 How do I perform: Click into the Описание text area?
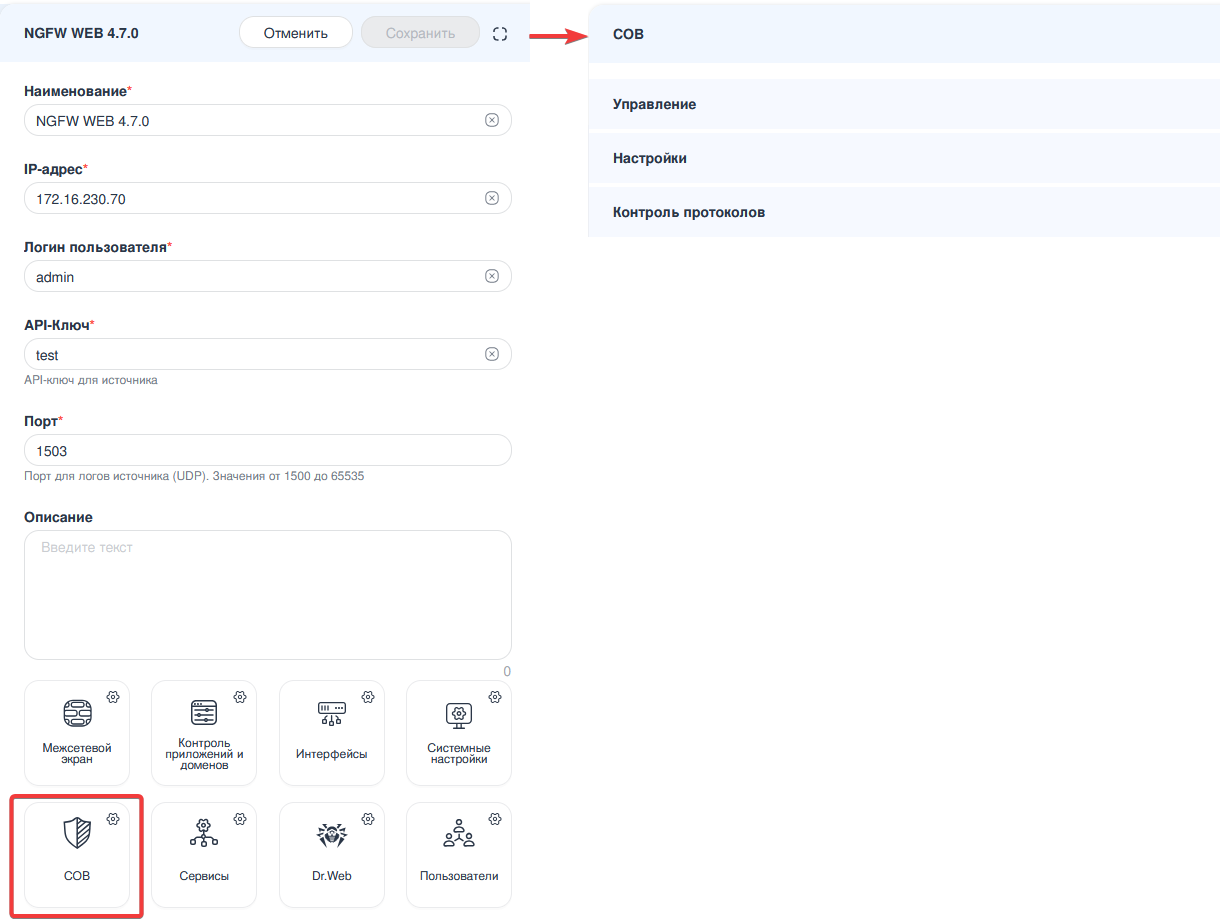click(267, 595)
